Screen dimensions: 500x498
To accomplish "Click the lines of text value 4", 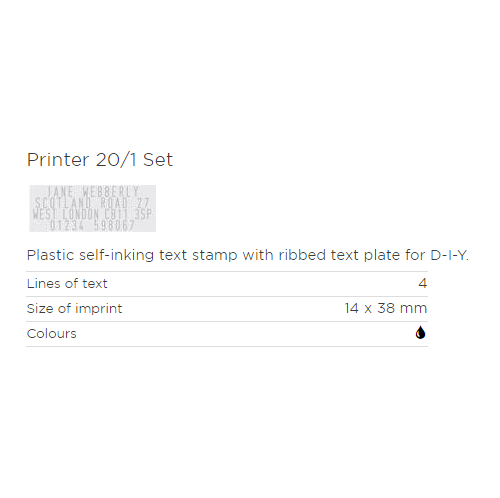I will point(423,283).
